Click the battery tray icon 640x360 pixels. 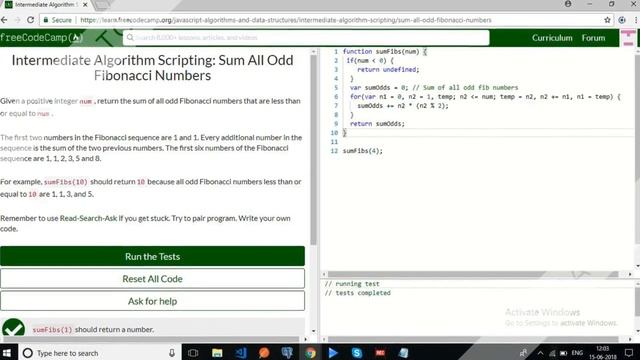point(564,353)
